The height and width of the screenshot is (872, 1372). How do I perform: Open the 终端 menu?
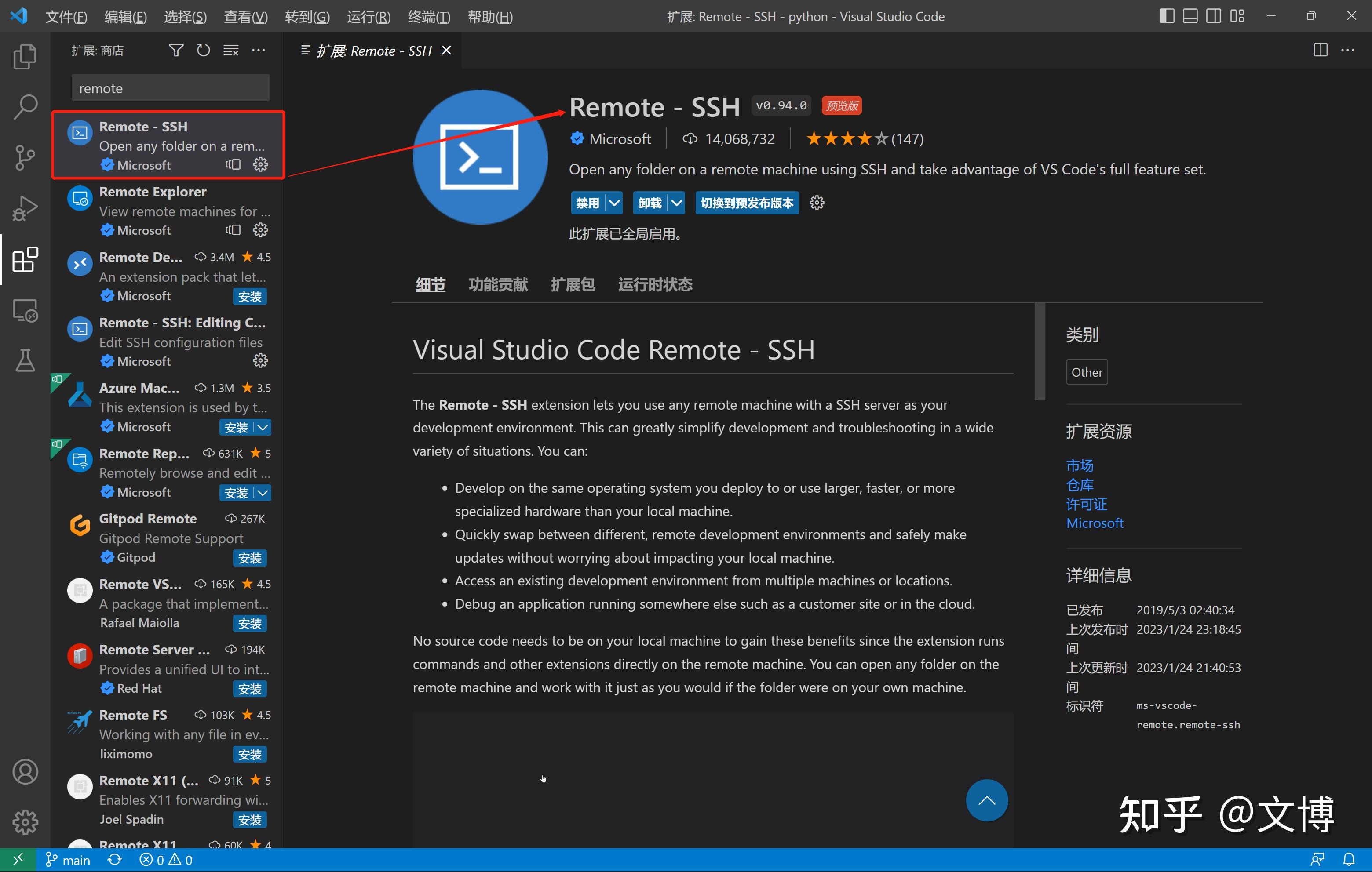pyautogui.click(x=428, y=16)
